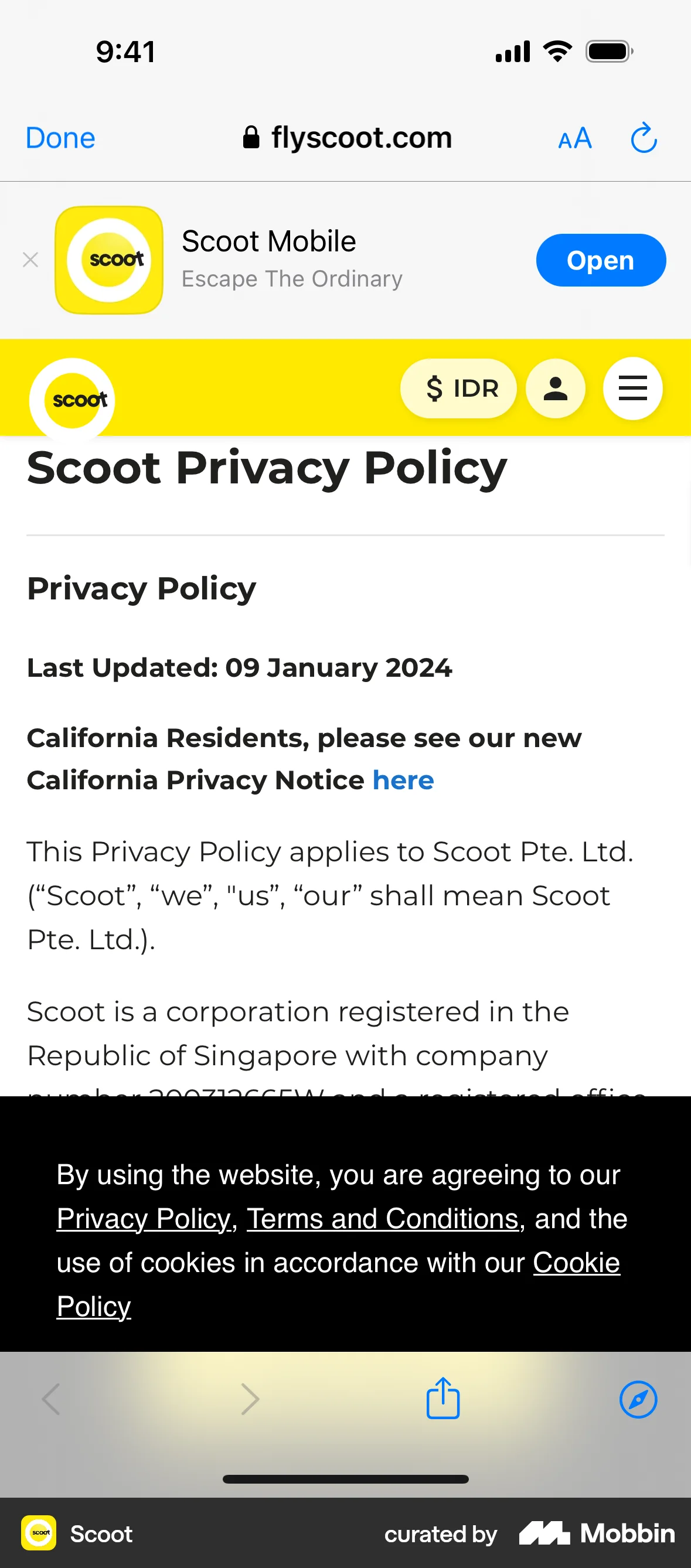Navigate back with the left chevron
The width and height of the screenshot is (691, 1568).
click(x=52, y=1398)
